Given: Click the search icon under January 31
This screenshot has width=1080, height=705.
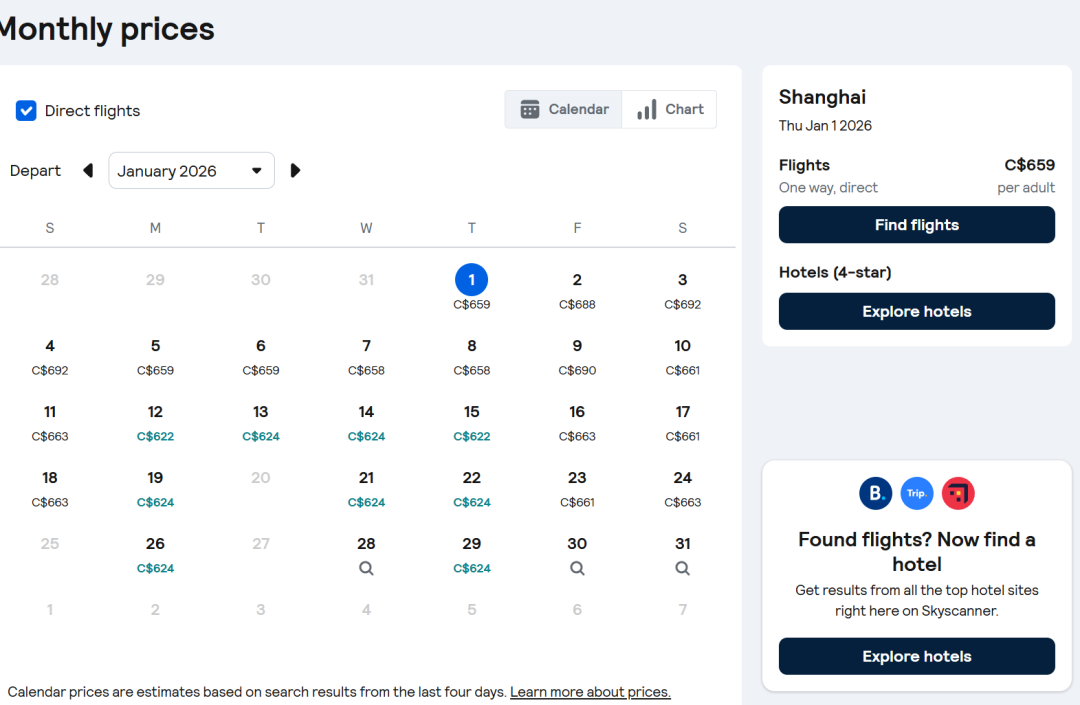Looking at the screenshot, I should point(682,568).
